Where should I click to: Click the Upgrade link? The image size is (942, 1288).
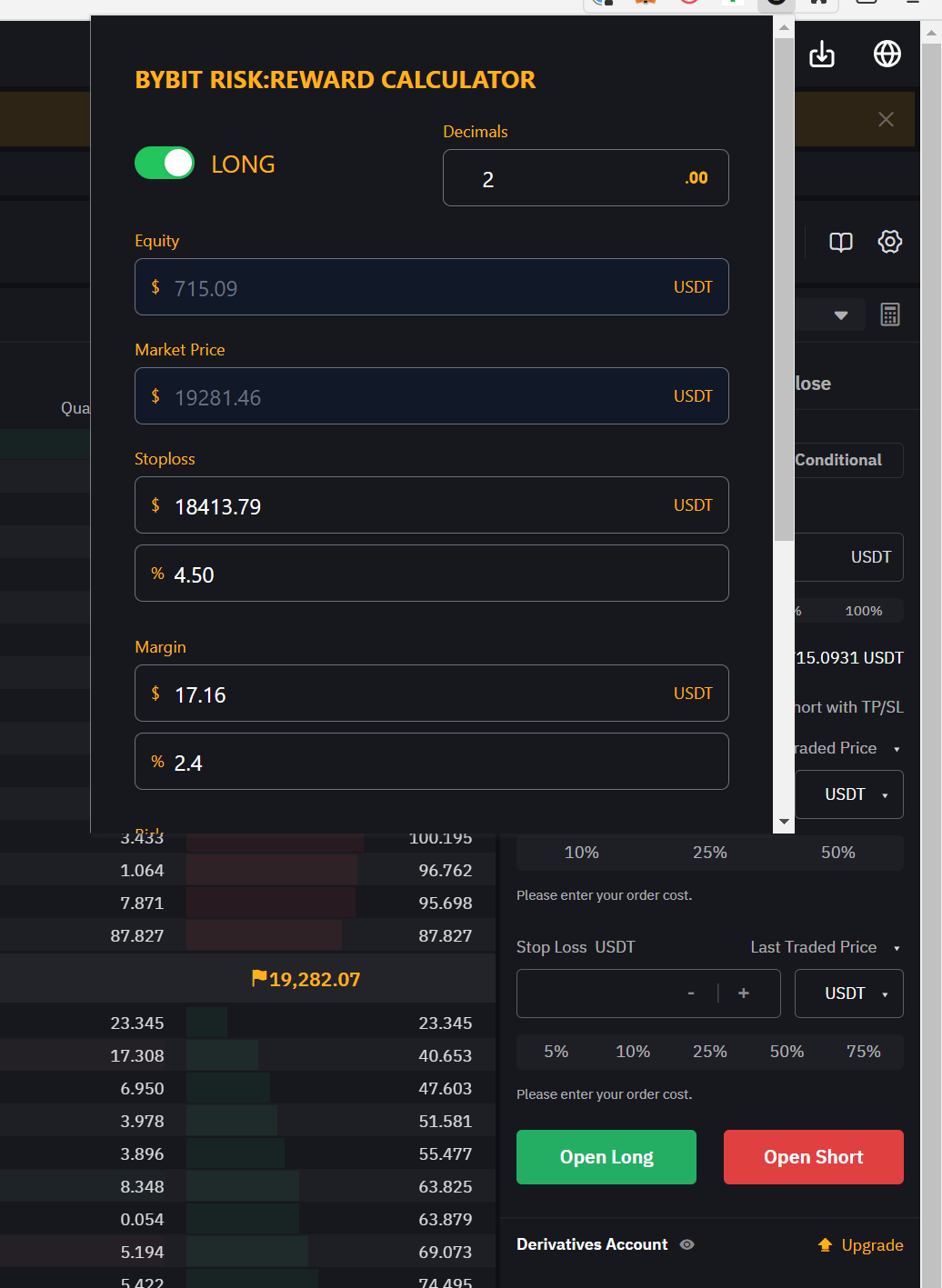(860, 1245)
